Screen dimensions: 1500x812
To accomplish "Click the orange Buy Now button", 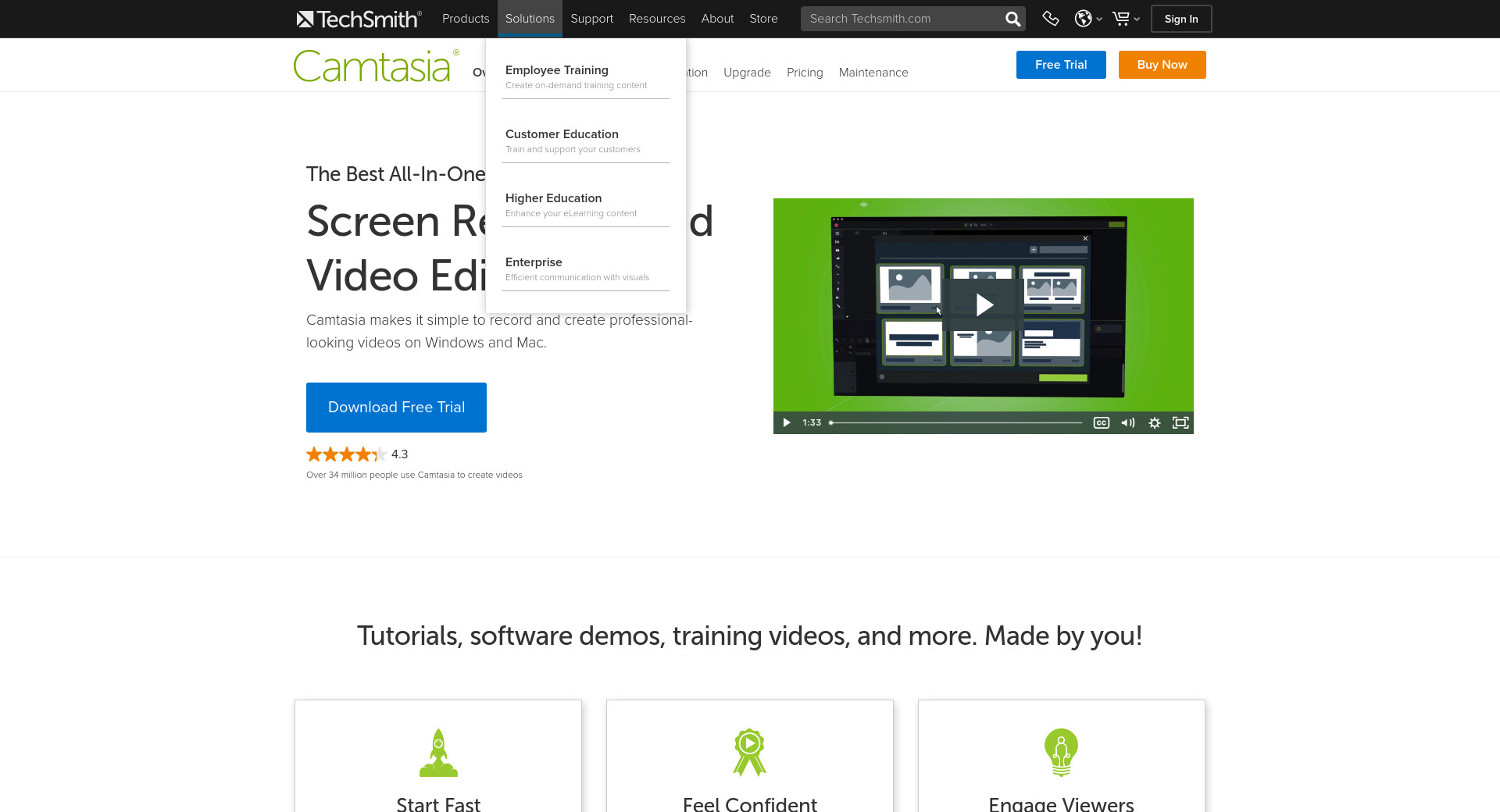I will point(1162,65).
